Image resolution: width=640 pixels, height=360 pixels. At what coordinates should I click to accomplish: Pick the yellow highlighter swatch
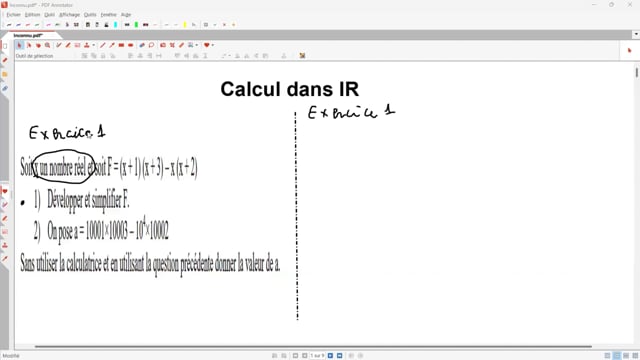pyautogui.click(x=184, y=25)
